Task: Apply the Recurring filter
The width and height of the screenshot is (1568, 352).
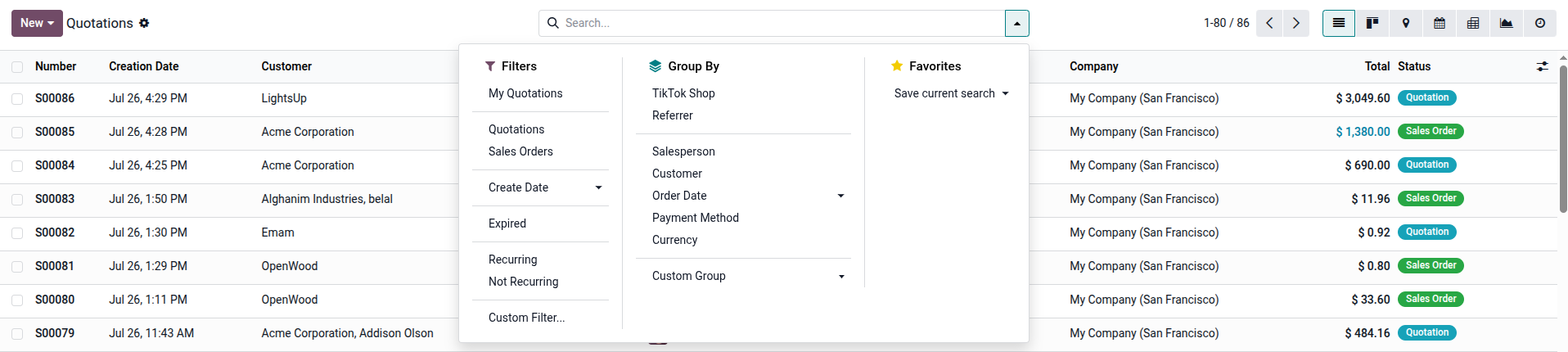Action: pos(513,259)
